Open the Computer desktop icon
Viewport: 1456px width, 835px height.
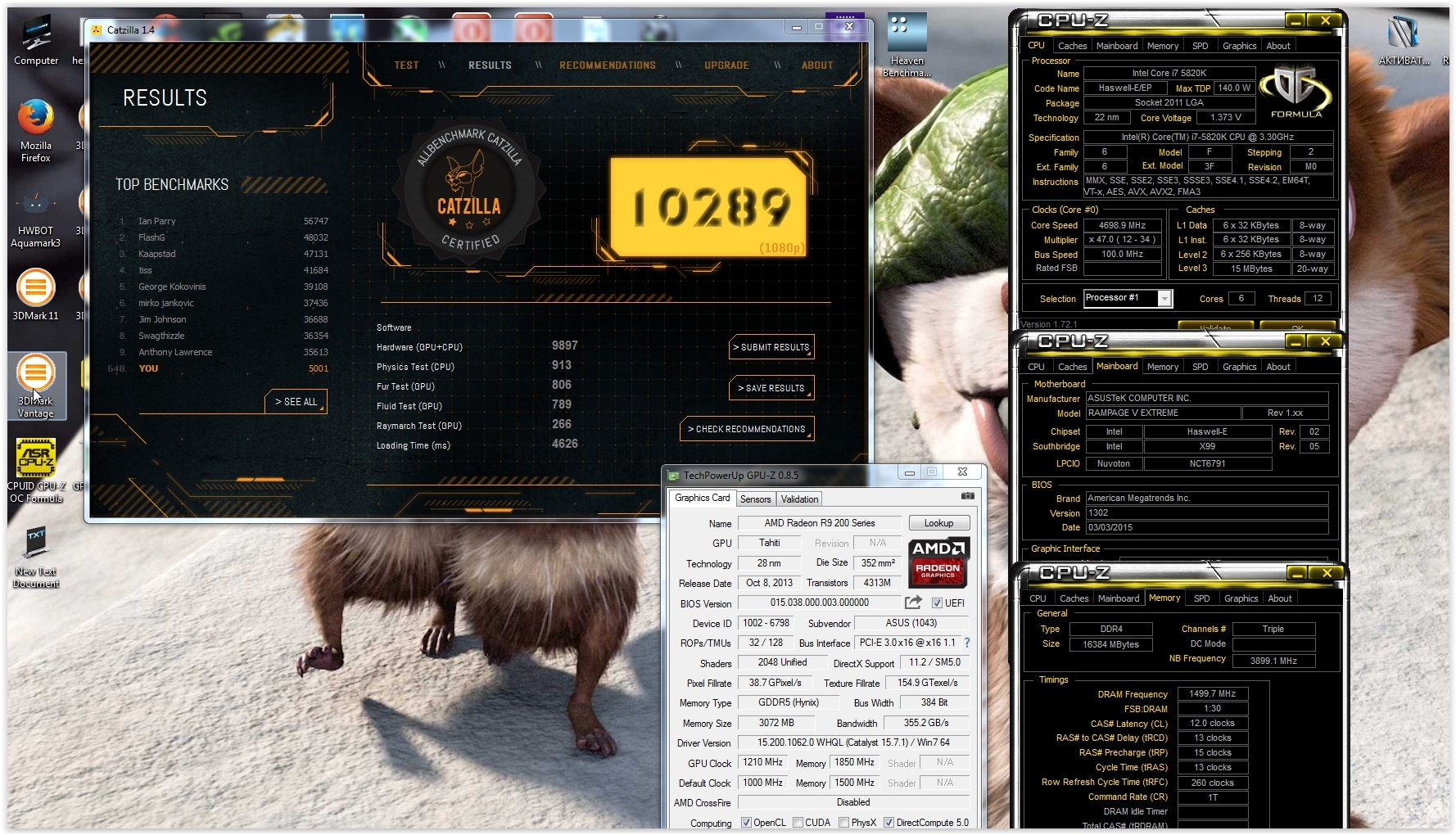pos(36,41)
